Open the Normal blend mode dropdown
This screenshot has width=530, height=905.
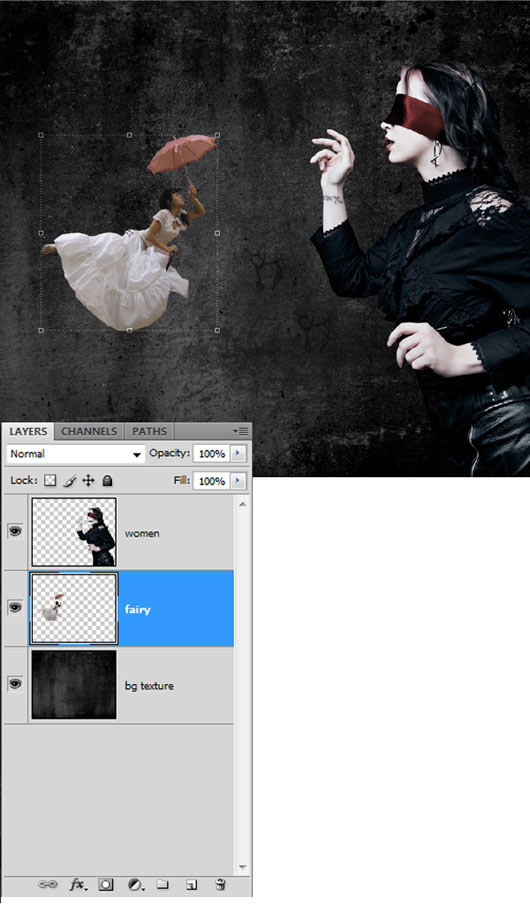(75, 454)
